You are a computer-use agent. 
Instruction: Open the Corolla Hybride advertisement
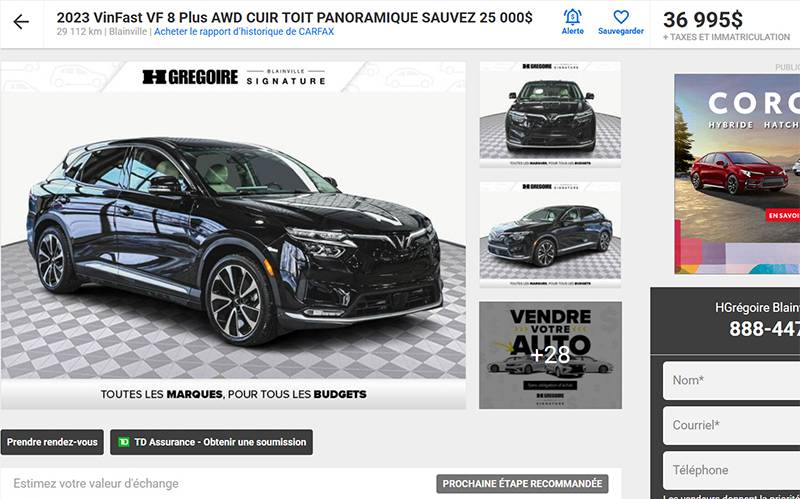[737, 174]
